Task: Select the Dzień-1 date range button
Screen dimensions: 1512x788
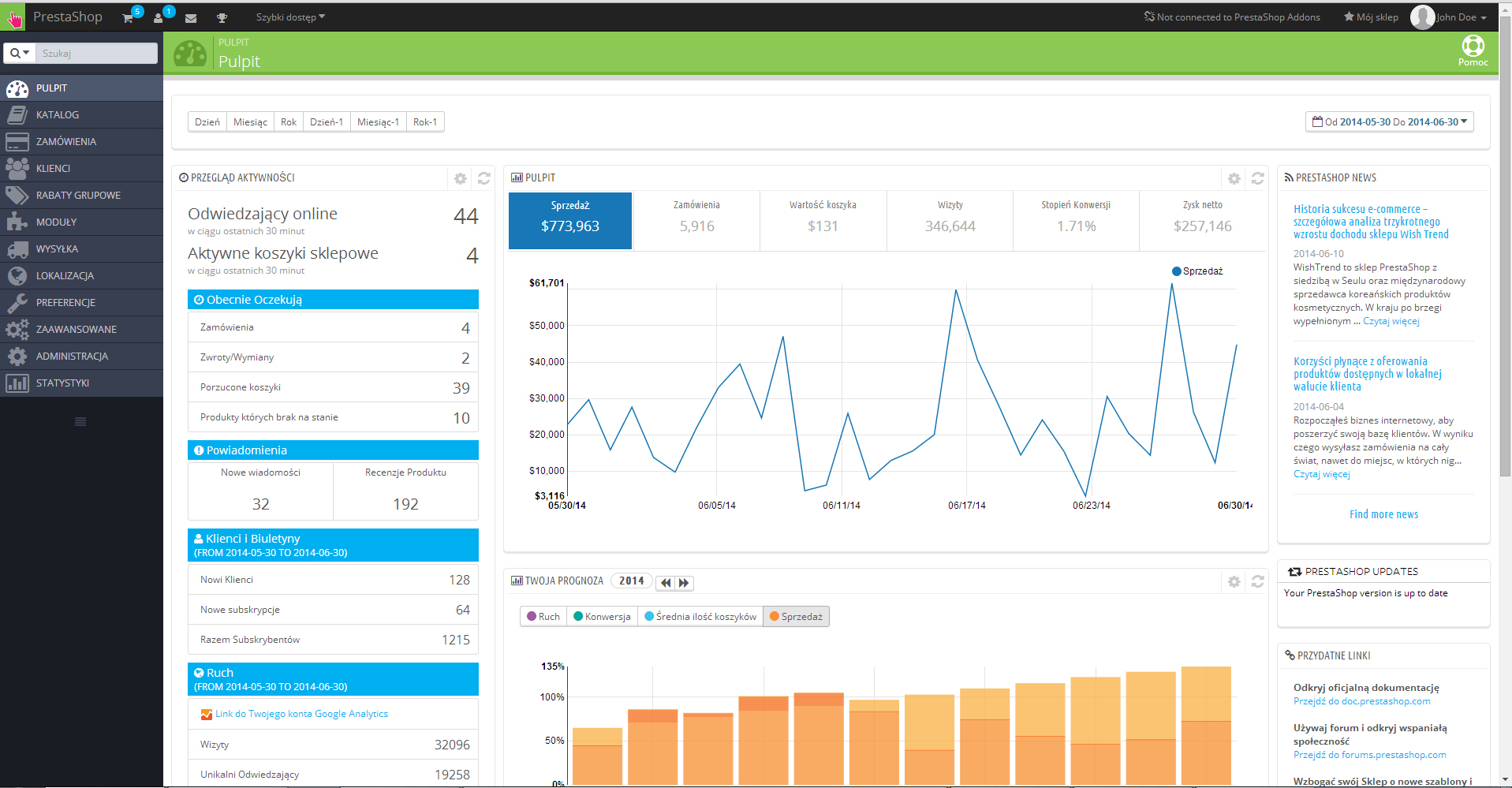Action: (x=327, y=122)
